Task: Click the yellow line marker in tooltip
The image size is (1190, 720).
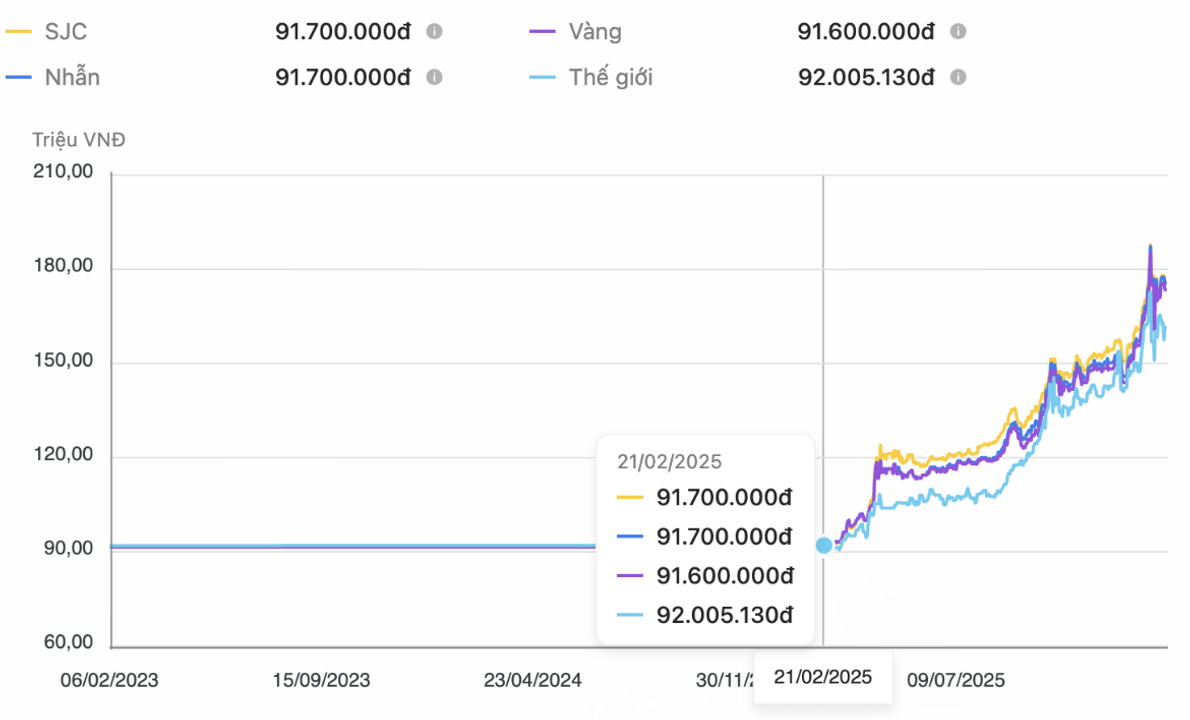Action: [630, 497]
